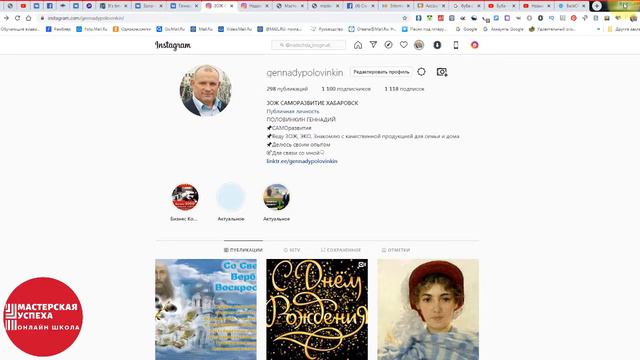Click the Редактировать профиль button
This screenshot has width=640, height=360.
(381, 72)
